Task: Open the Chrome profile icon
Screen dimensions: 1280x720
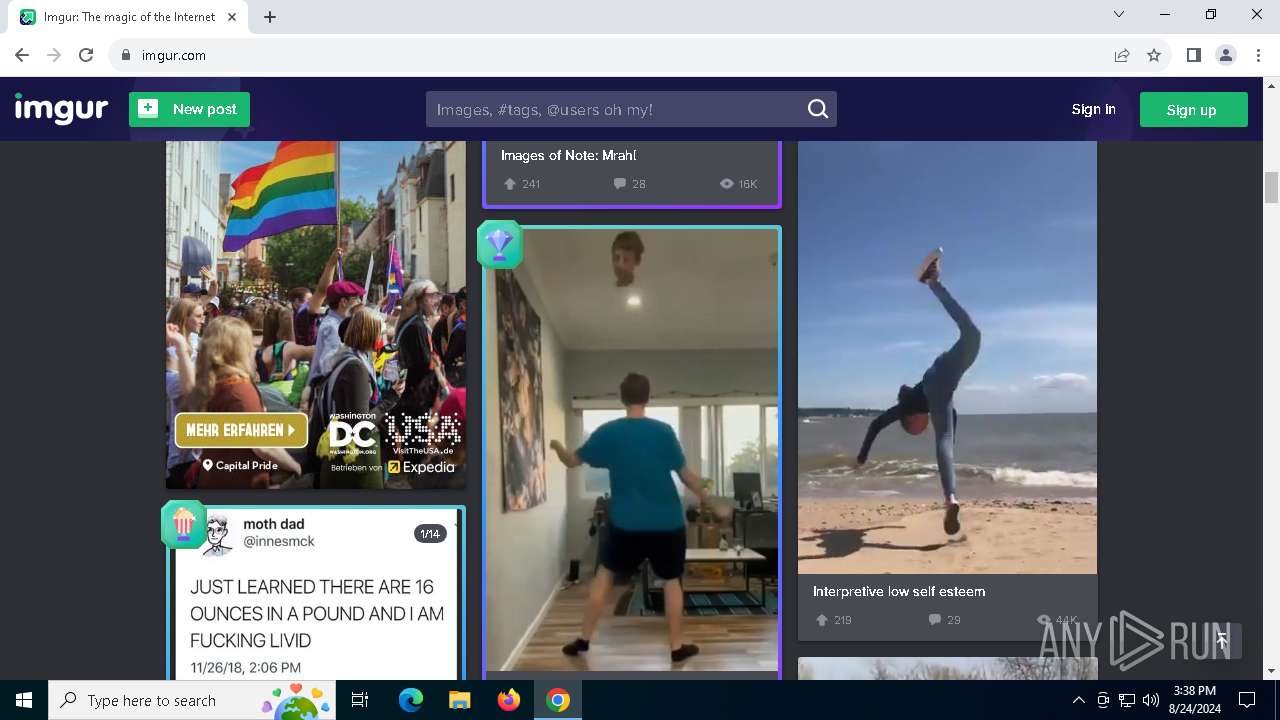Action: coord(1226,55)
